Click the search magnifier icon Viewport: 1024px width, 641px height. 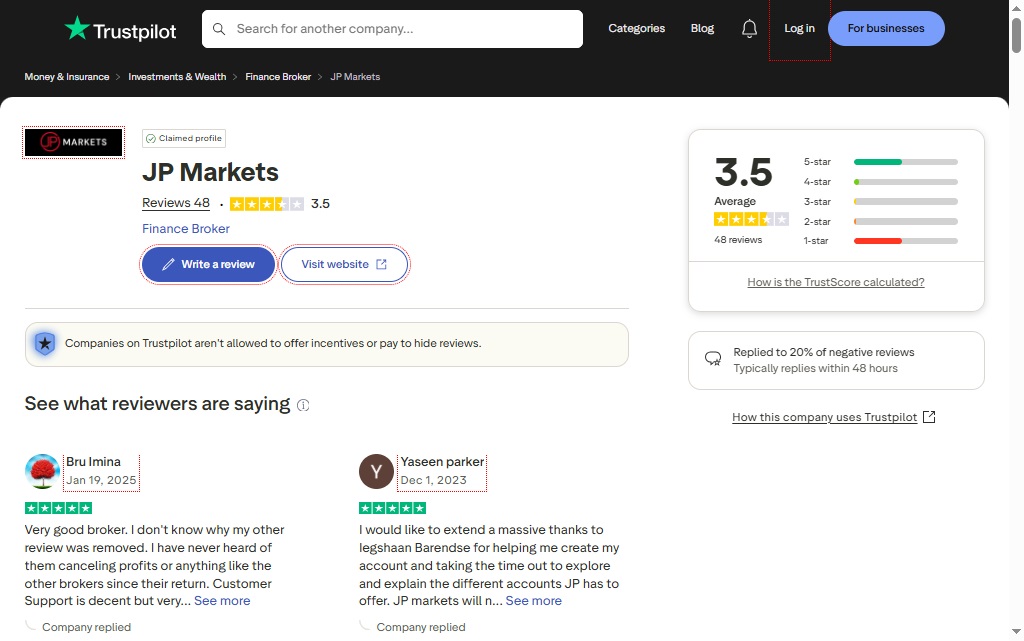coord(219,29)
